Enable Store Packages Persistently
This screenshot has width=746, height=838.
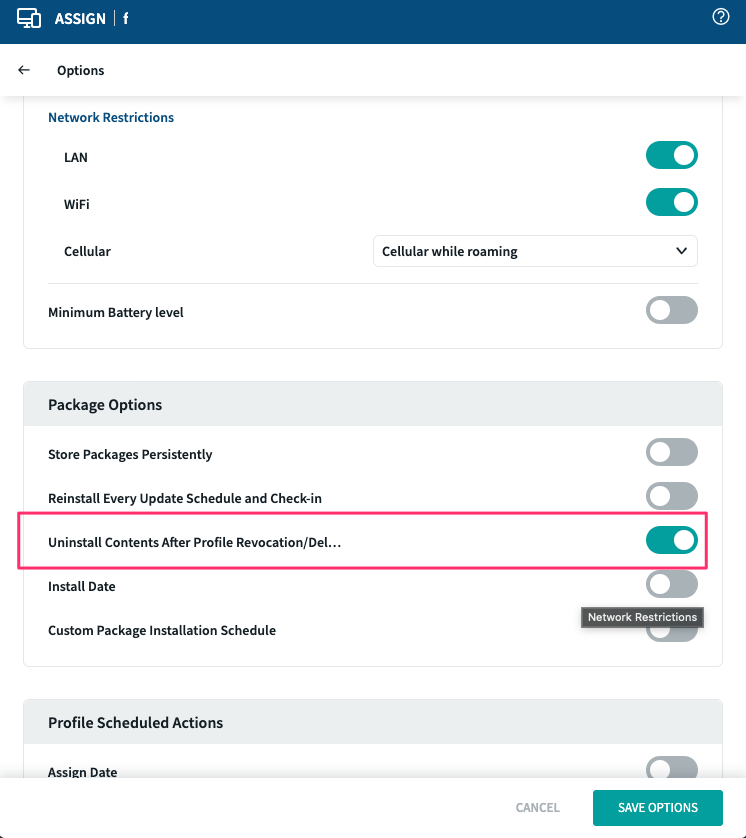tap(671, 453)
